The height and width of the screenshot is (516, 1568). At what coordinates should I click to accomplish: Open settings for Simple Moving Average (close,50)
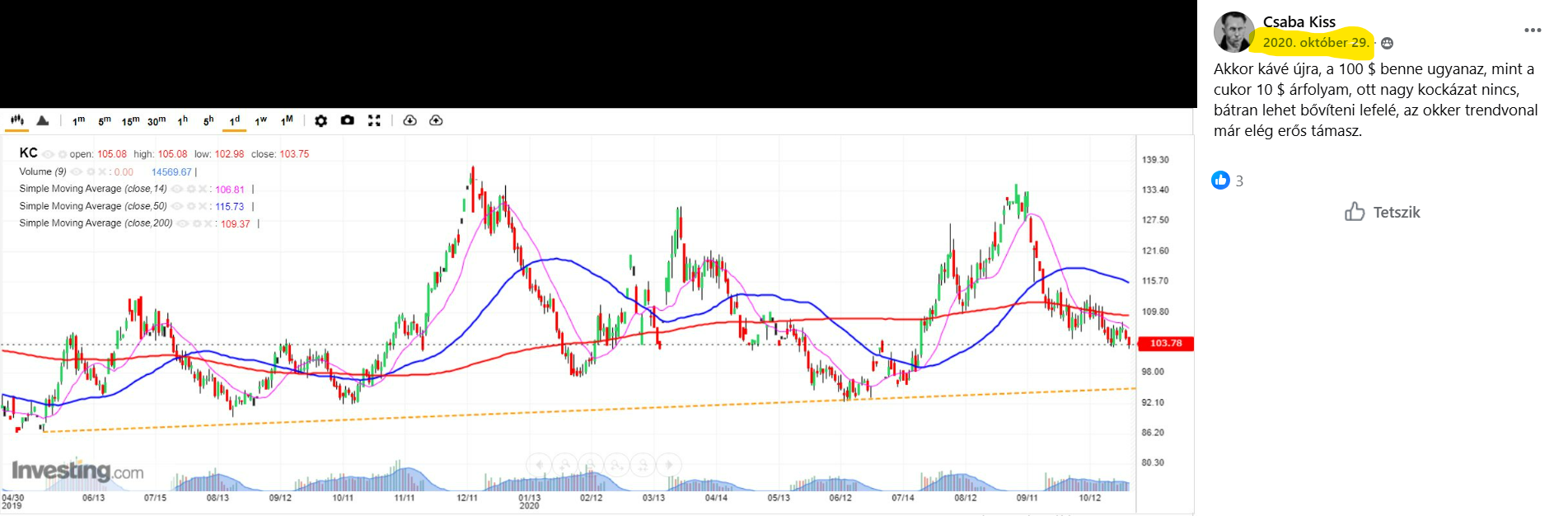click(190, 206)
